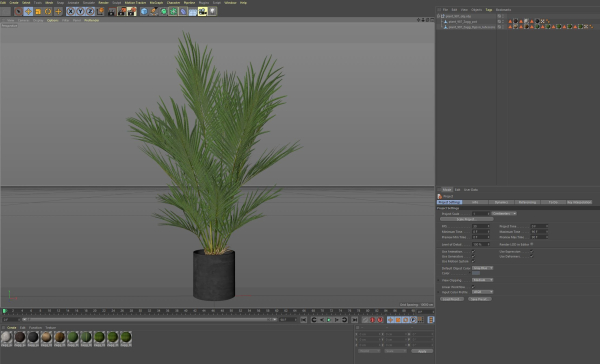Viewport: 600px width, 364px height.
Task: Open the Character menu
Action: coord(173,3)
